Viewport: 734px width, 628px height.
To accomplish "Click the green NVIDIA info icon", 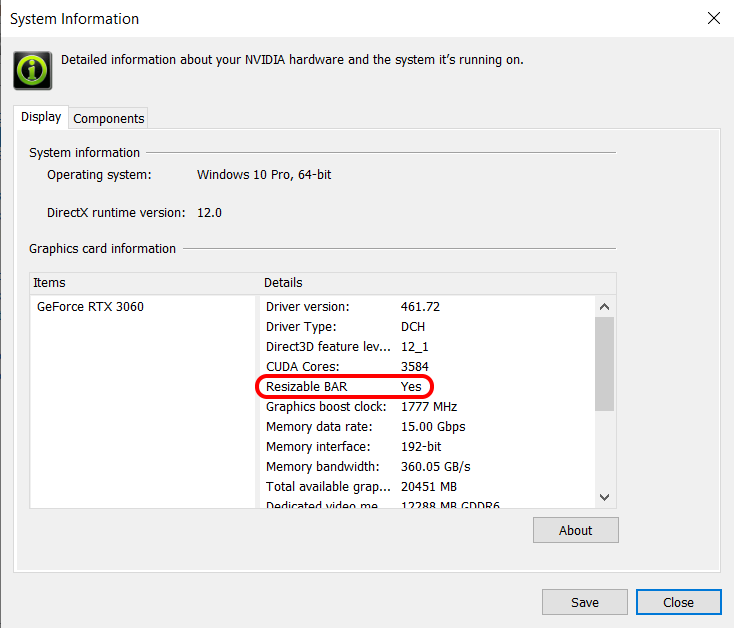I will click(x=32, y=71).
